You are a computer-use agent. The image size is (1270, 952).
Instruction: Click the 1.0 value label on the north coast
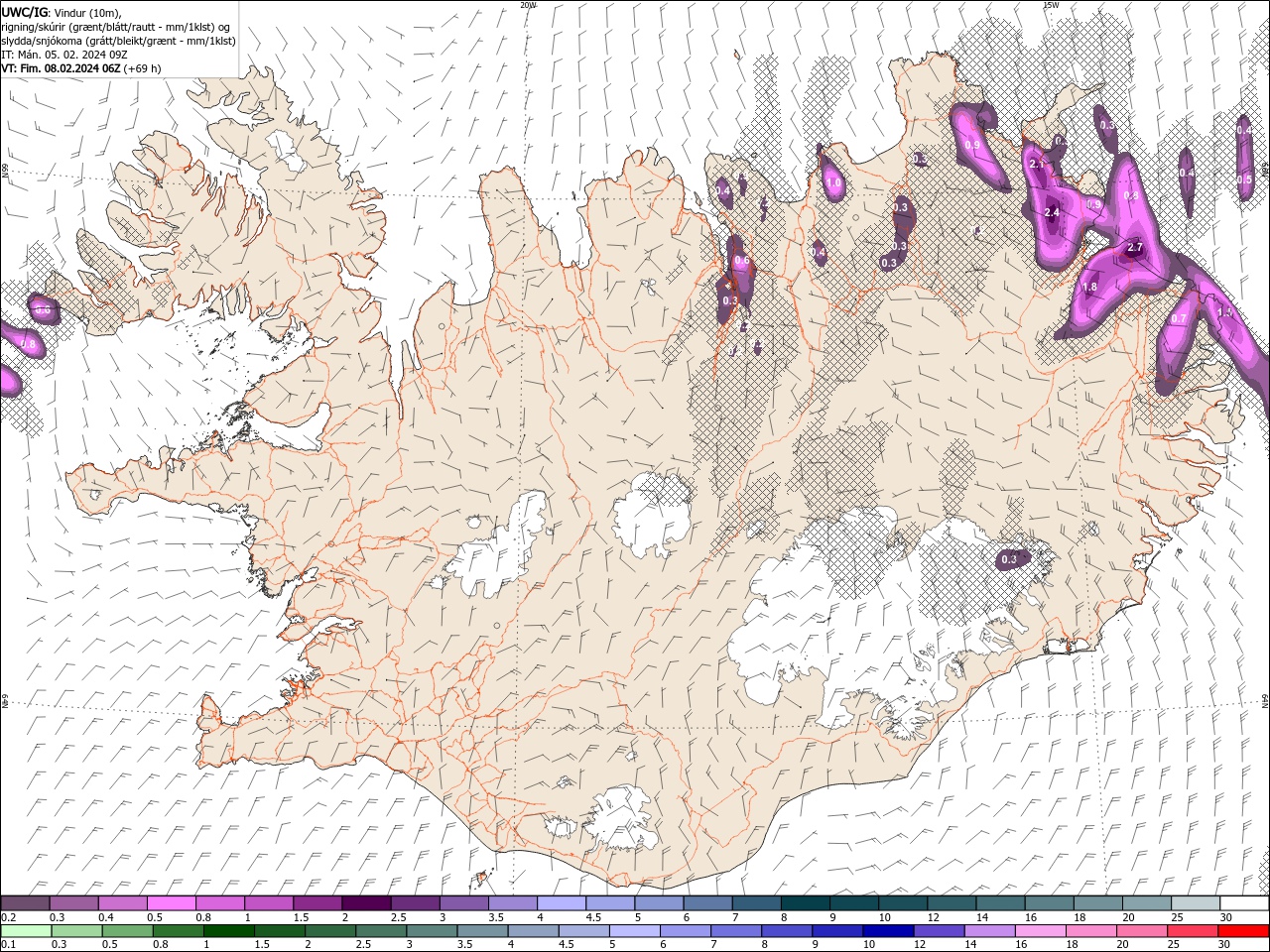(x=834, y=182)
